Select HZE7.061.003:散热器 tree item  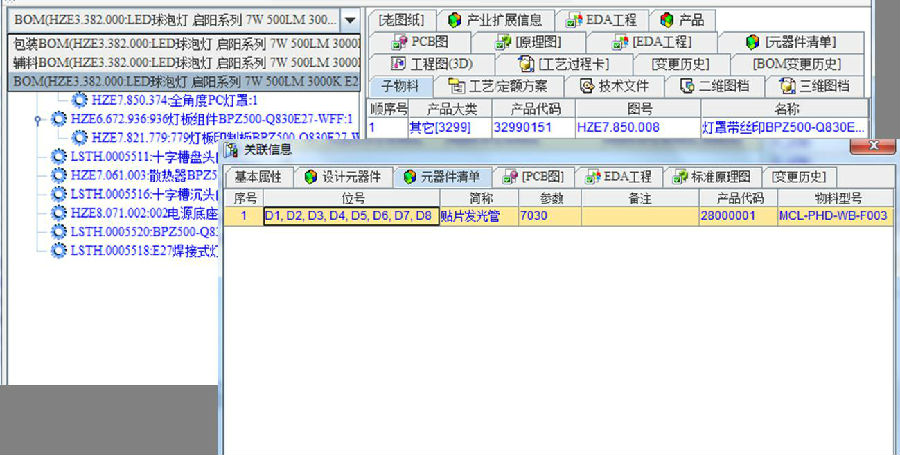coord(144,175)
